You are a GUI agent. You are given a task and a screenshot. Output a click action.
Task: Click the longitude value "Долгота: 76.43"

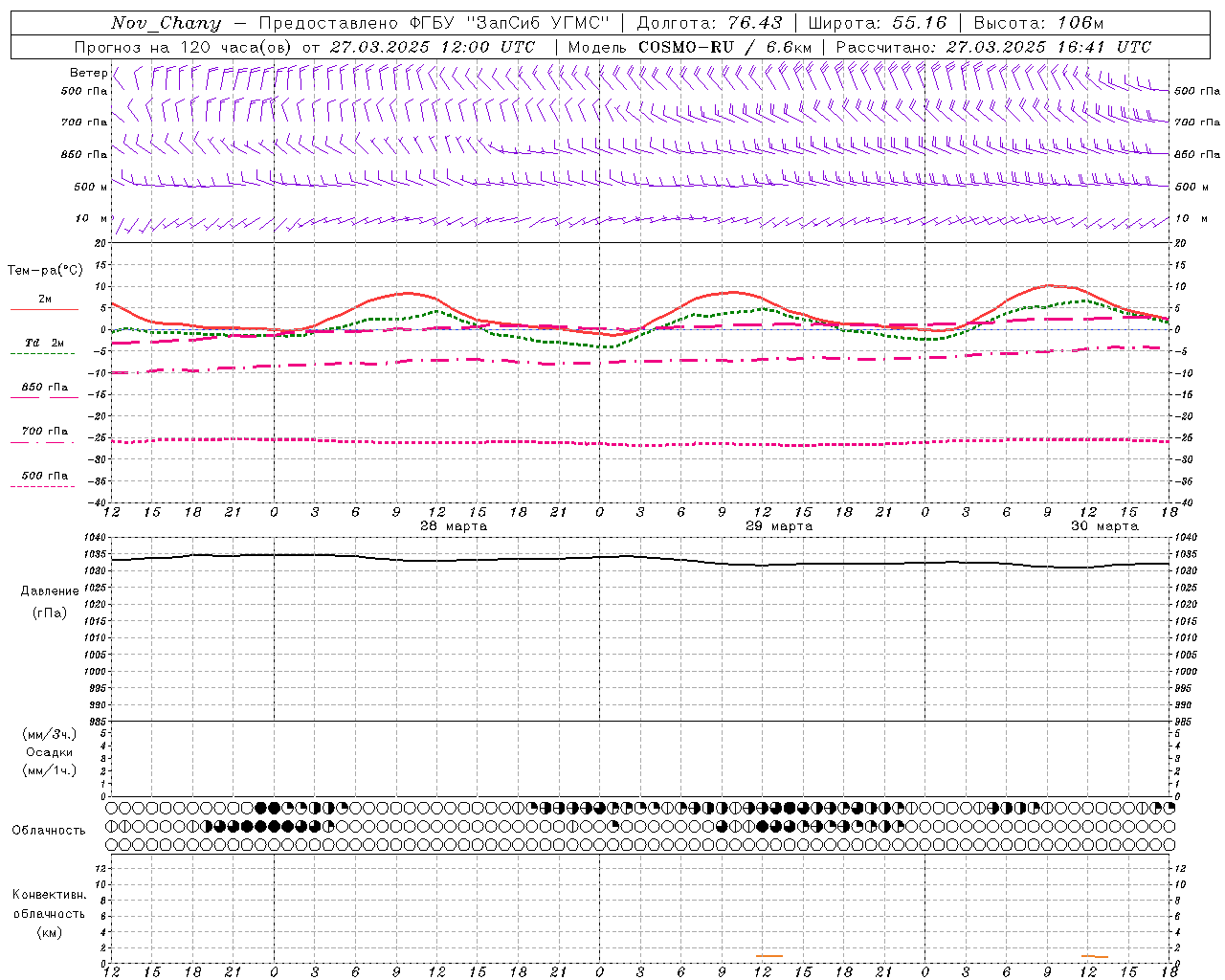709,23
